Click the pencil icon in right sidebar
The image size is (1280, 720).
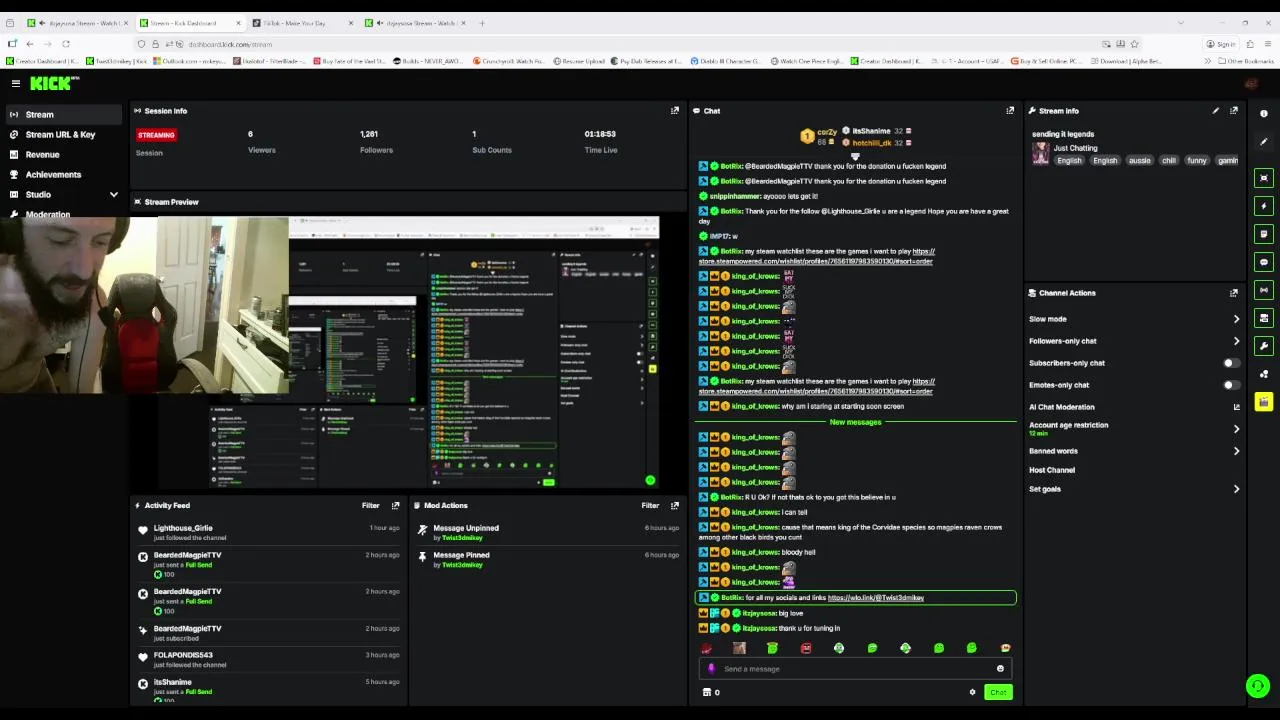pyautogui.click(x=1264, y=142)
